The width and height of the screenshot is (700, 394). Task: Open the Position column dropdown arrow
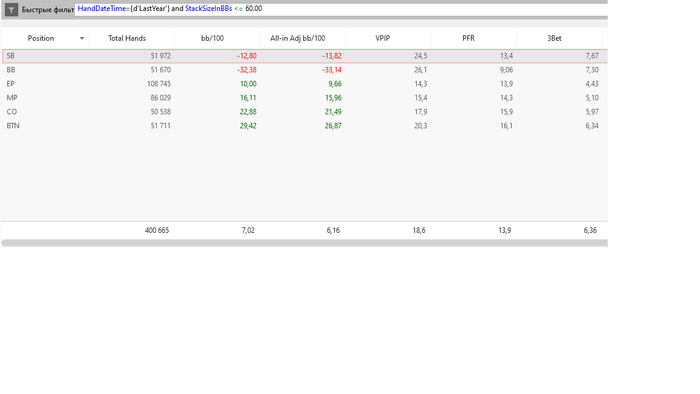click(x=82, y=38)
